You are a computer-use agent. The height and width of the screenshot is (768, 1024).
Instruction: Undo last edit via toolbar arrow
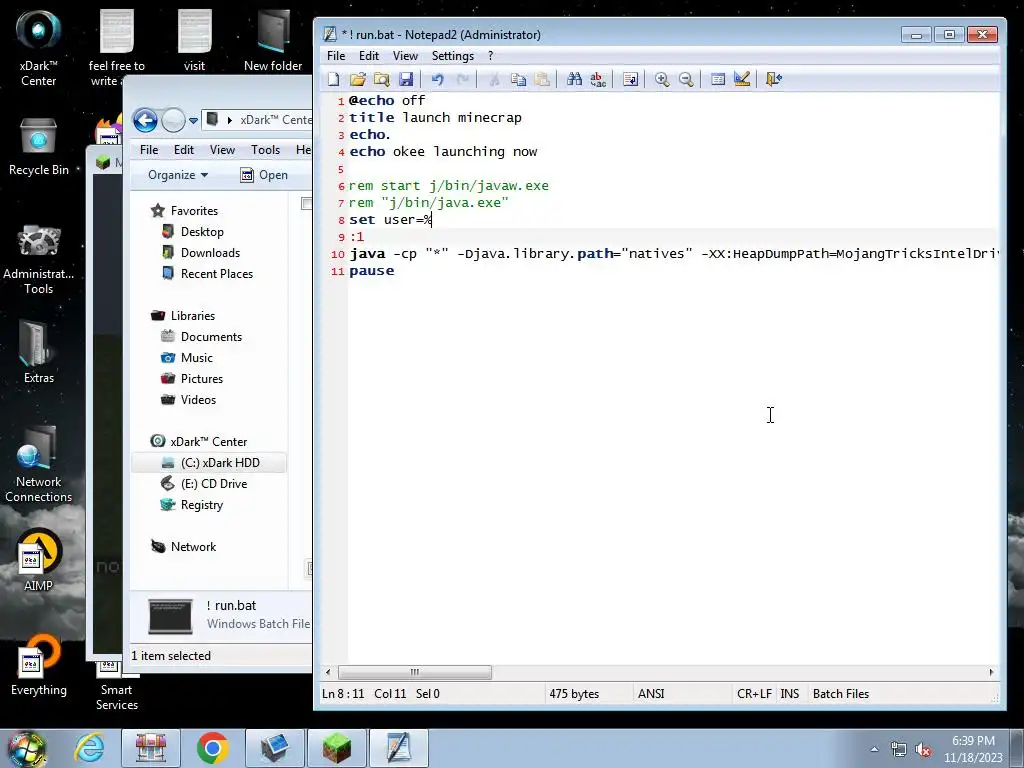click(438, 80)
